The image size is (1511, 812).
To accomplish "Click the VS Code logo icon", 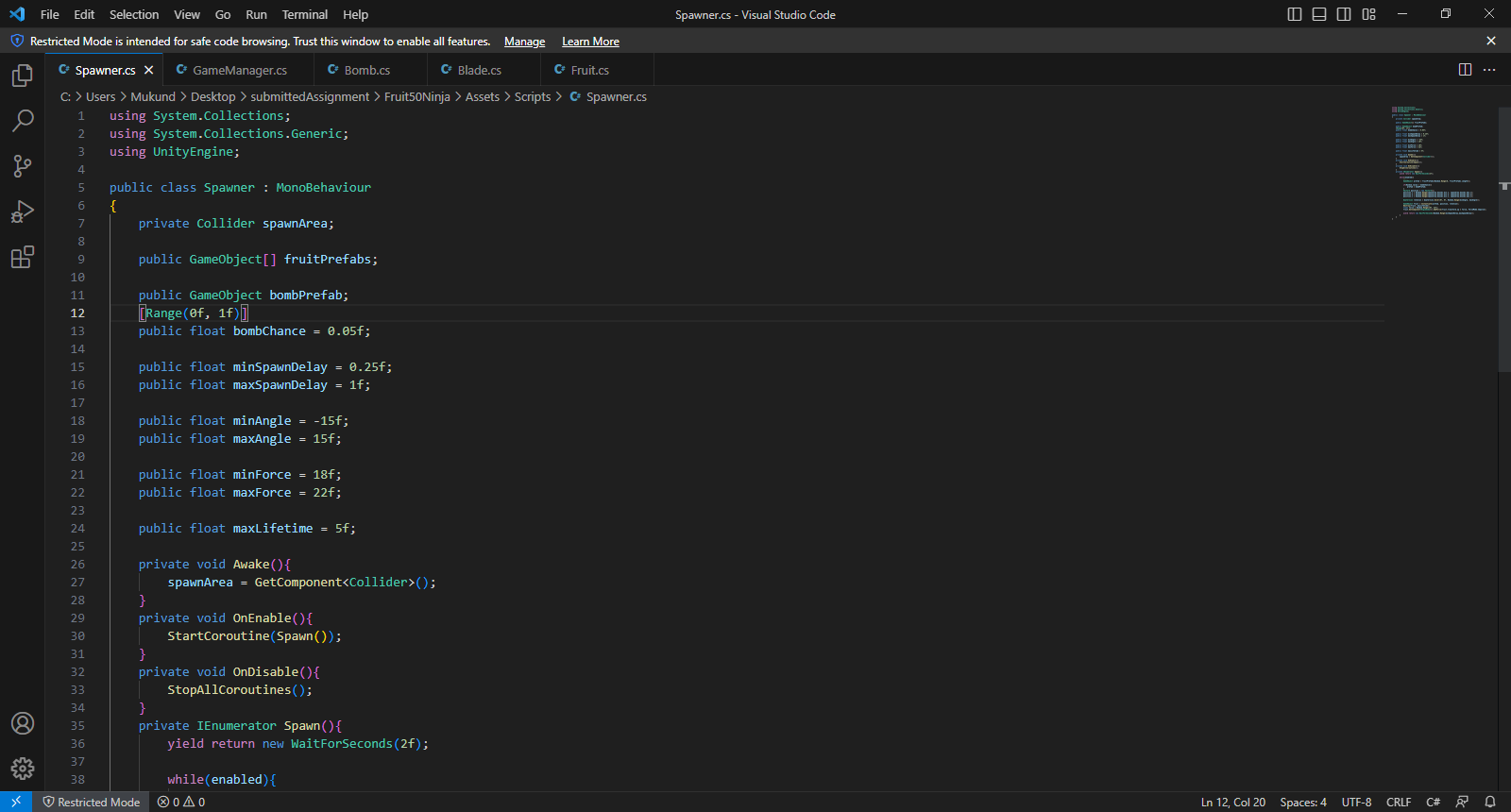I will (x=17, y=14).
